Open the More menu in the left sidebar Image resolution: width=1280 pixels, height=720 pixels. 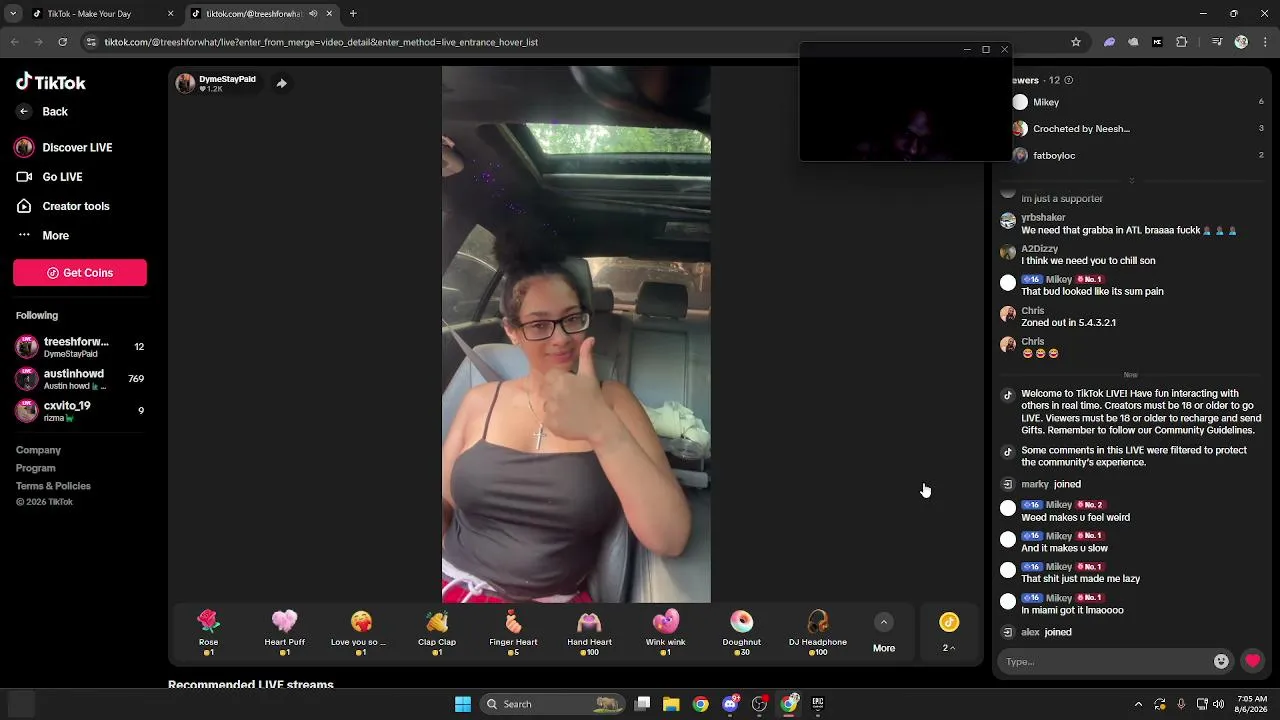[43, 235]
